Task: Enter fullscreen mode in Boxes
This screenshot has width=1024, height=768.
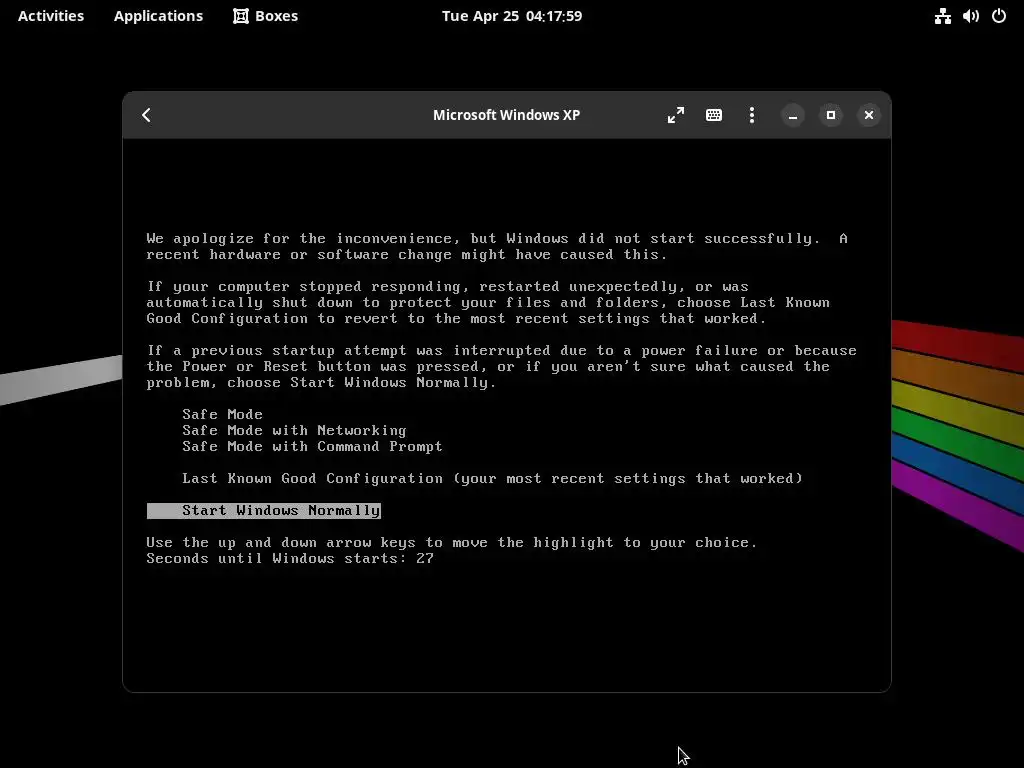Action: coord(676,115)
